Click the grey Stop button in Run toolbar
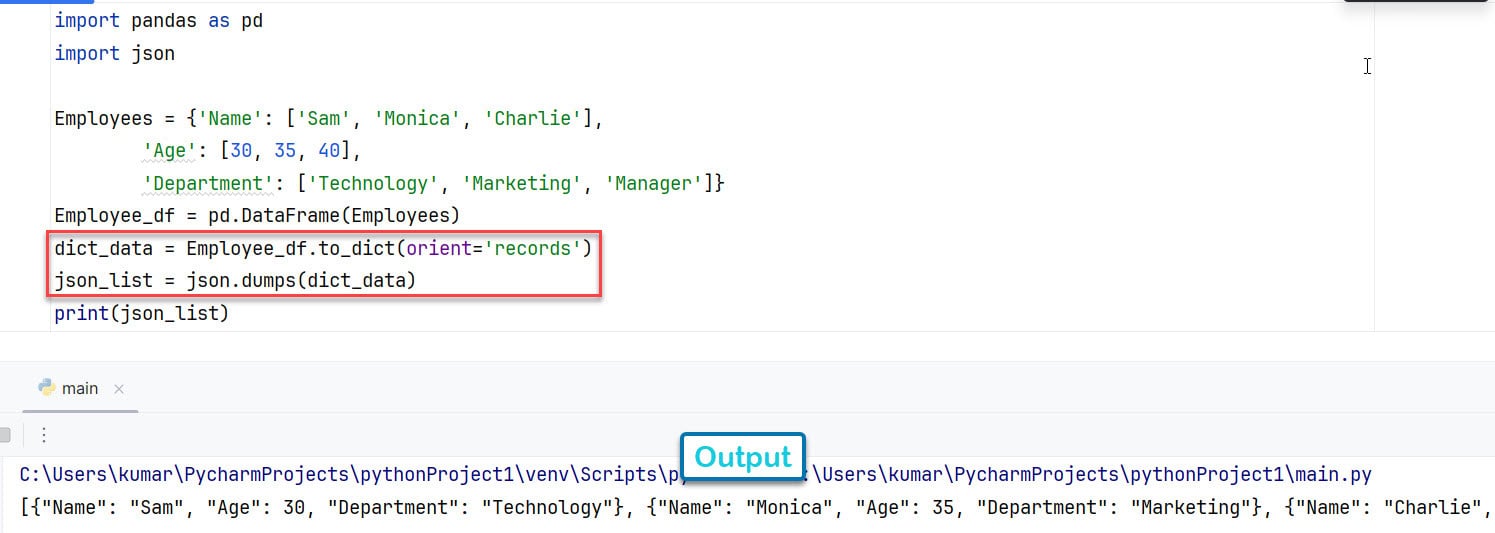Screen dimensions: 1495x533 point(5,435)
